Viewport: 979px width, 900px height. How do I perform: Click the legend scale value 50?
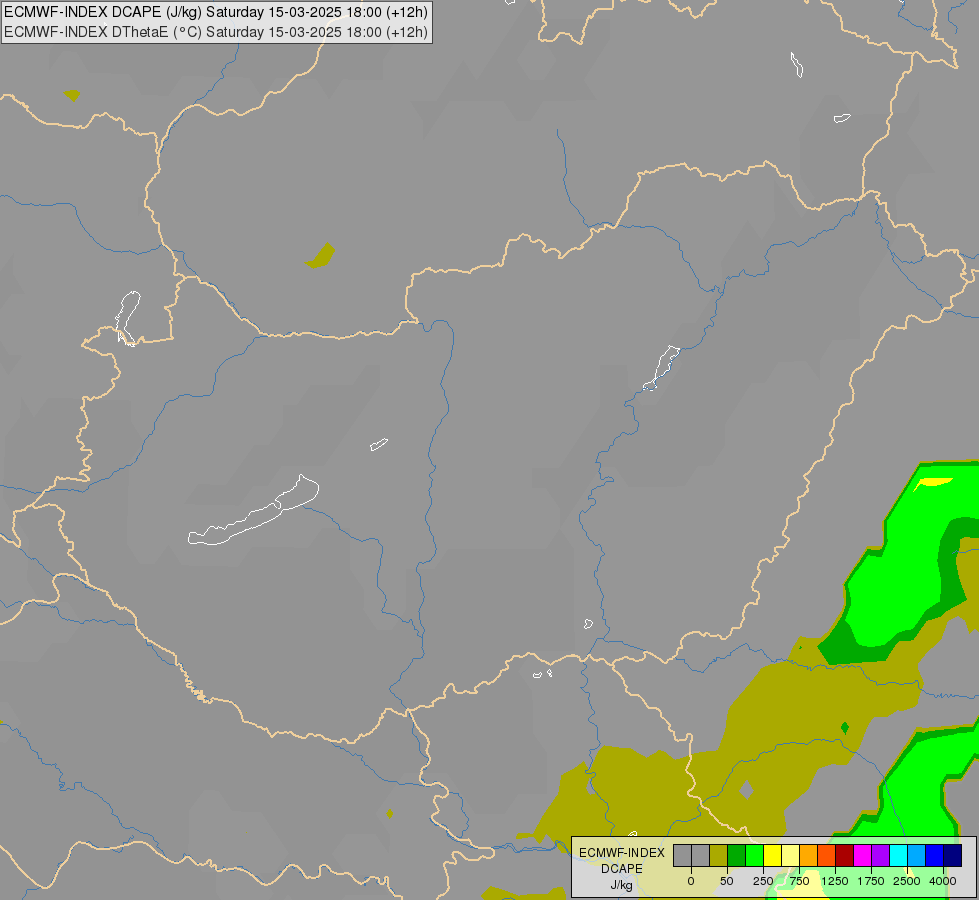[727, 881]
